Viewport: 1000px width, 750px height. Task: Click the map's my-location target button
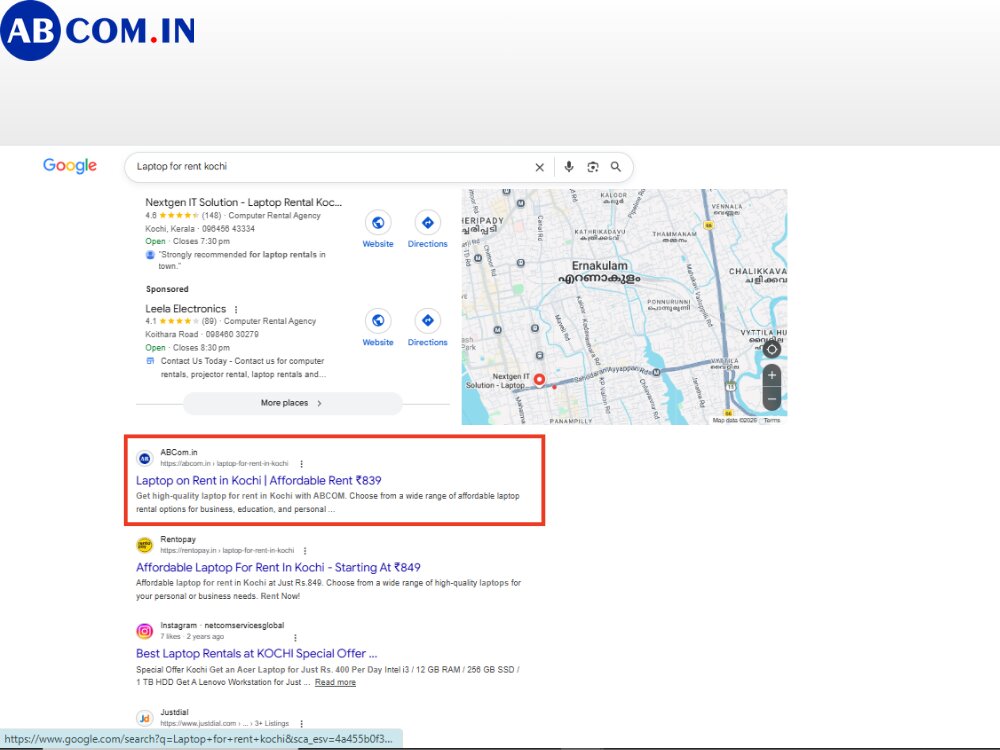click(772, 349)
